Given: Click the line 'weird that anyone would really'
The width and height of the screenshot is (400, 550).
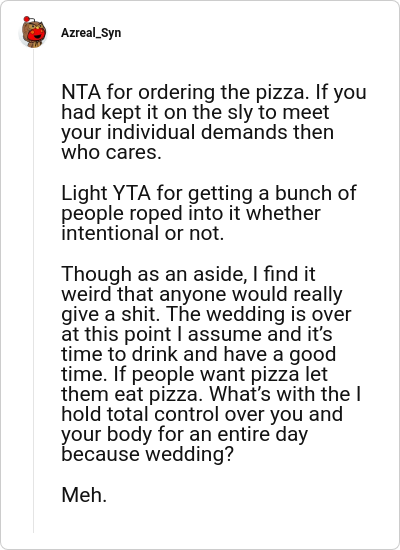Looking at the screenshot, I should pyautogui.click(x=202, y=294).
